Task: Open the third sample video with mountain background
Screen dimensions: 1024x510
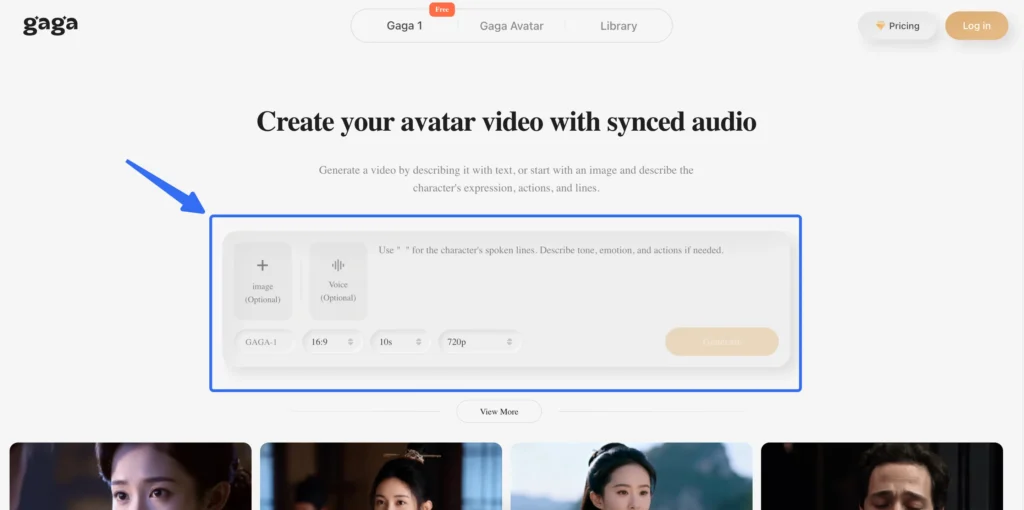Action: 632,476
